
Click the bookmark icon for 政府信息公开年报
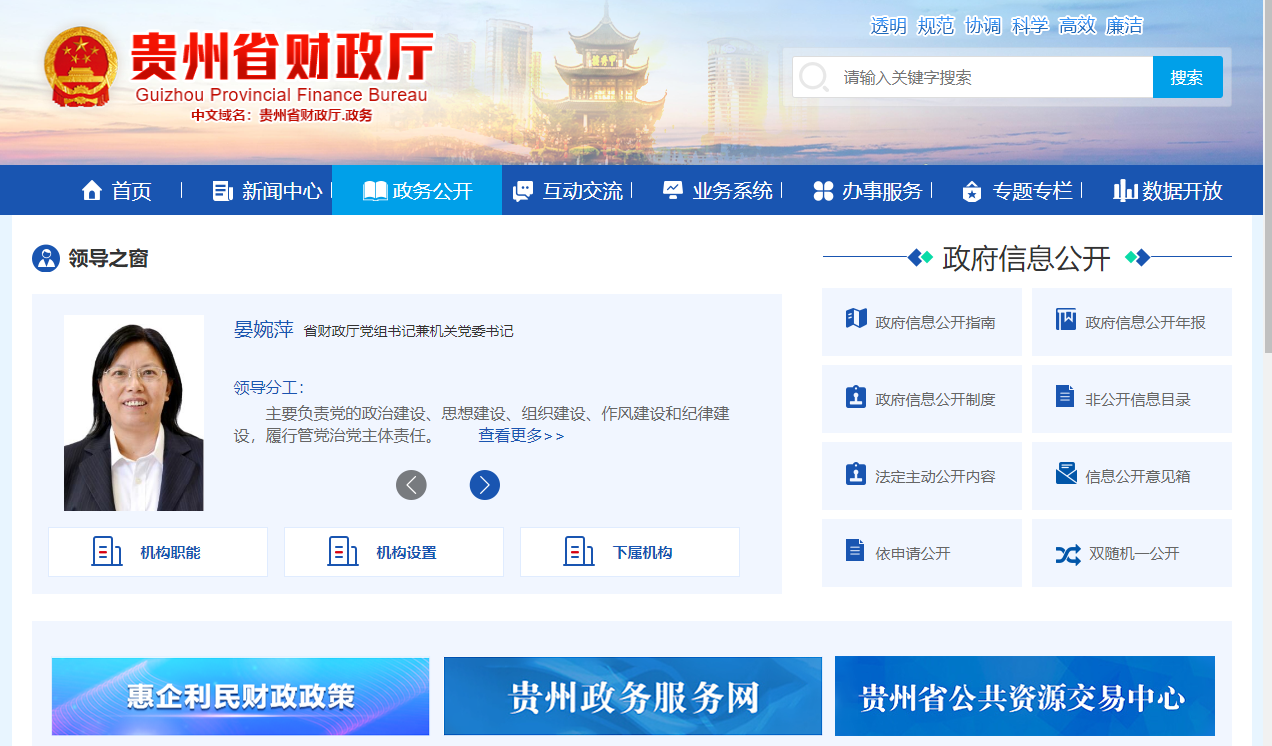(x=1065, y=320)
